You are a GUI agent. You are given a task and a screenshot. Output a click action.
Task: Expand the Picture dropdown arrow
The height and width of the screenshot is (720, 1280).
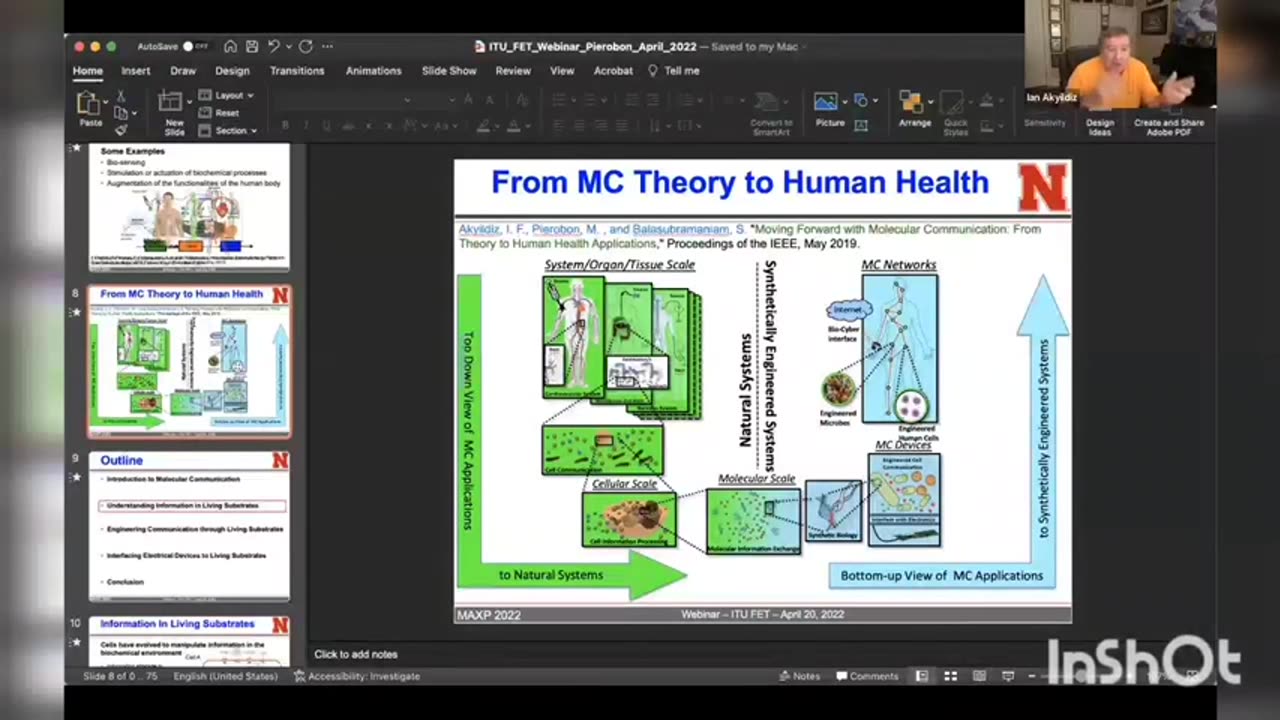click(x=846, y=101)
